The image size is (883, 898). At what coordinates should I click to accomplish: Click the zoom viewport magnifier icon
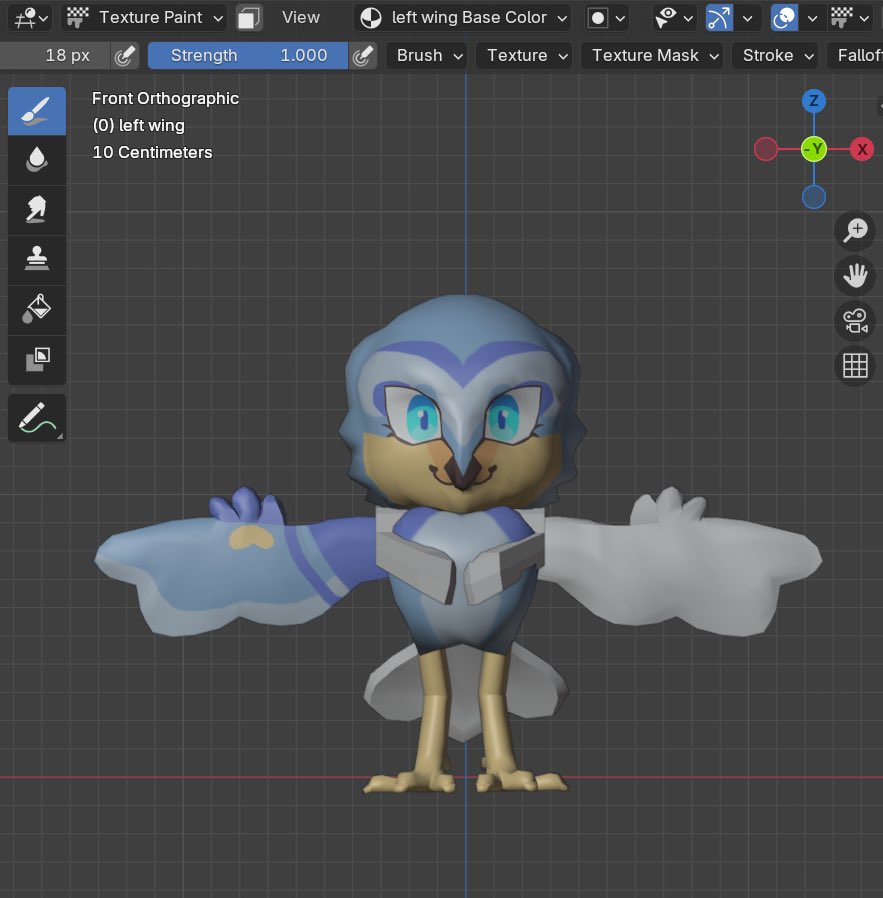(855, 231)
